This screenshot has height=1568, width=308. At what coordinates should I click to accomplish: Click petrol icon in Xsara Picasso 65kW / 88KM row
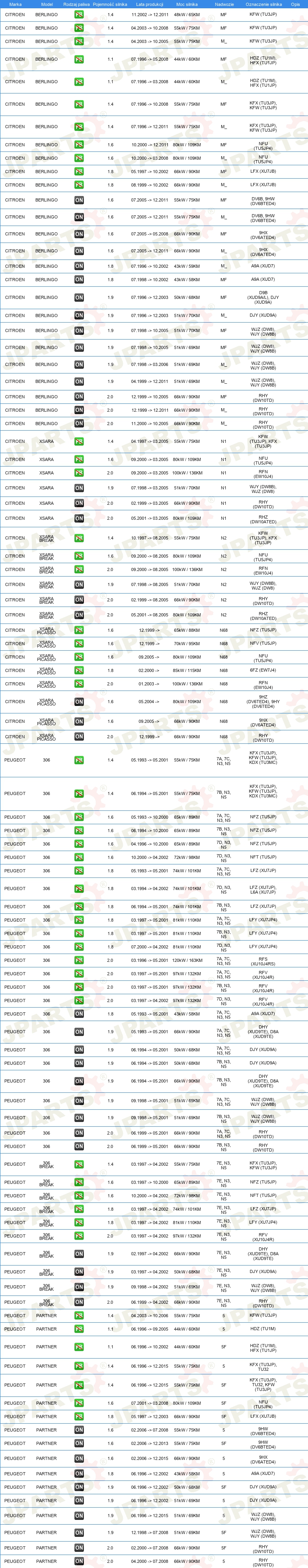79,630
